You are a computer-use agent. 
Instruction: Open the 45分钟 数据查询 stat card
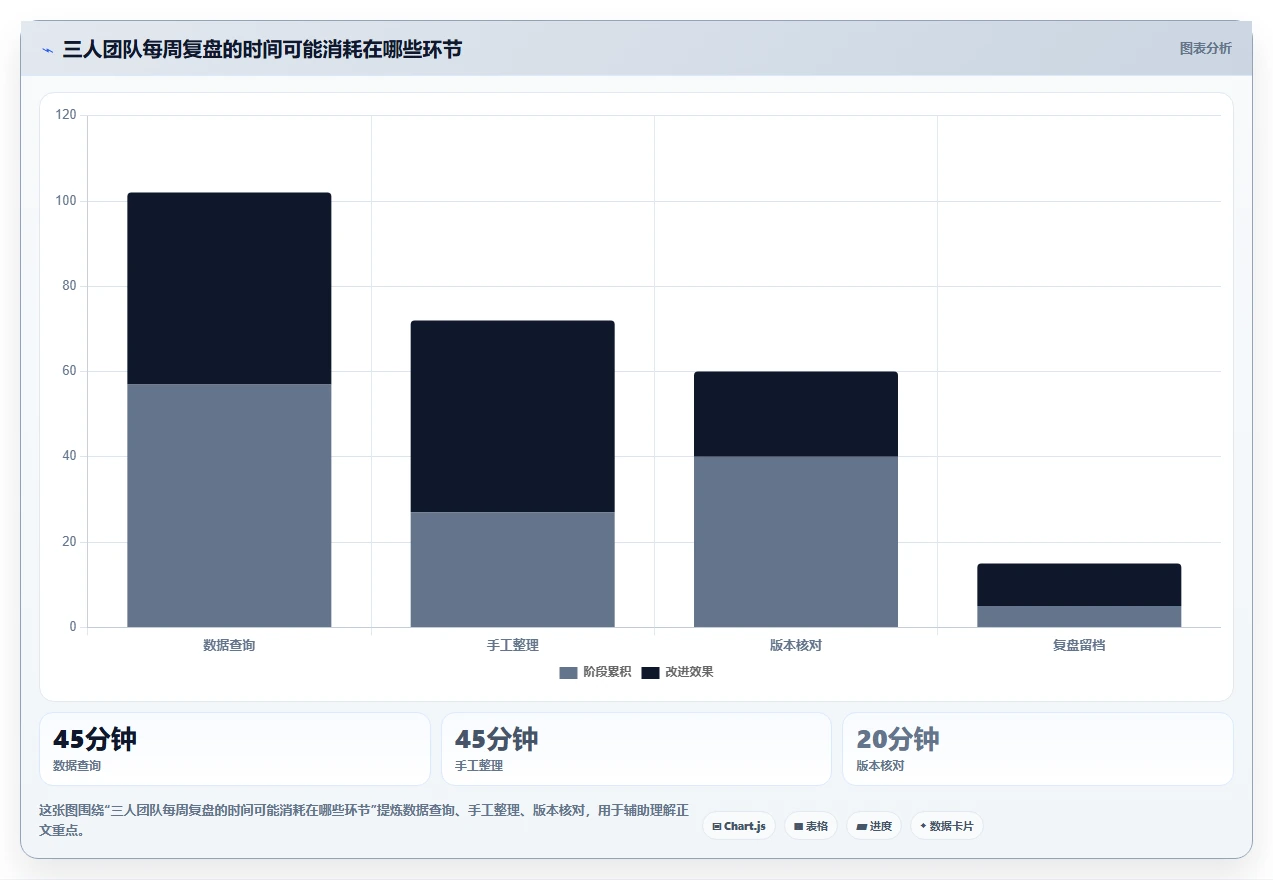[235, 749]
